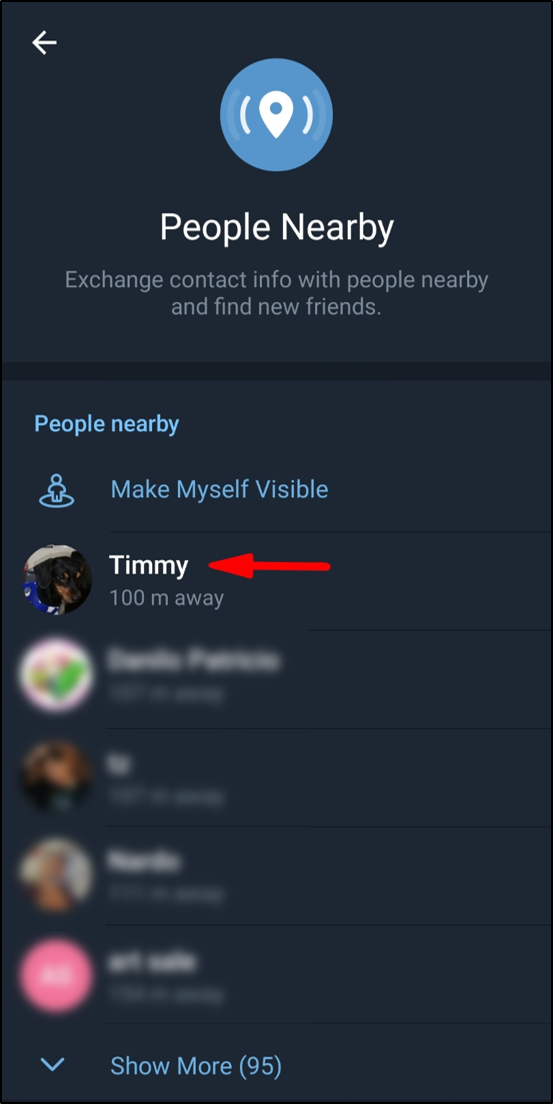Select the People nearby section header
553x1104 pixels.
click(x=106, y=424)
